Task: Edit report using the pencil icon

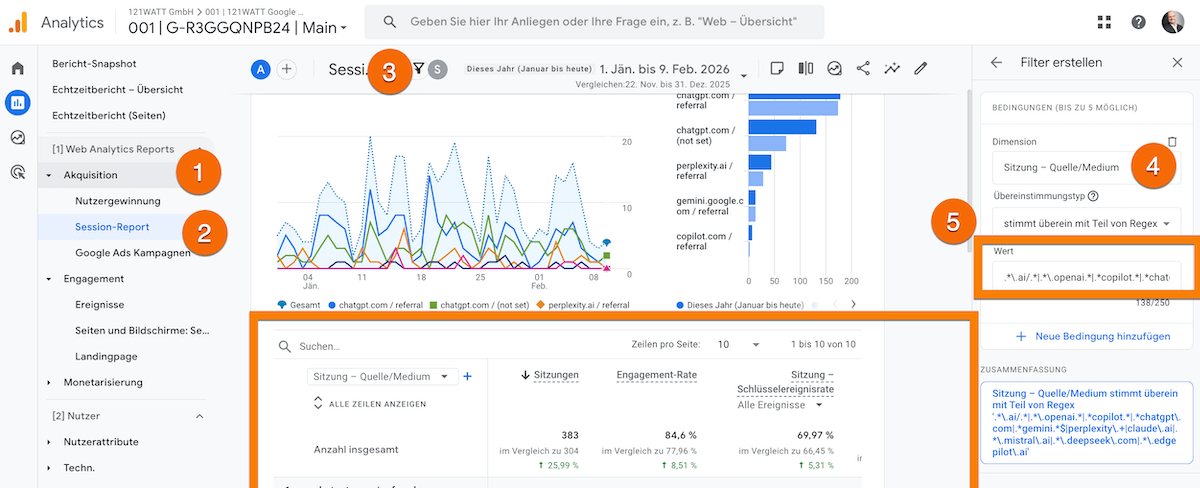Action: (921, 68)
